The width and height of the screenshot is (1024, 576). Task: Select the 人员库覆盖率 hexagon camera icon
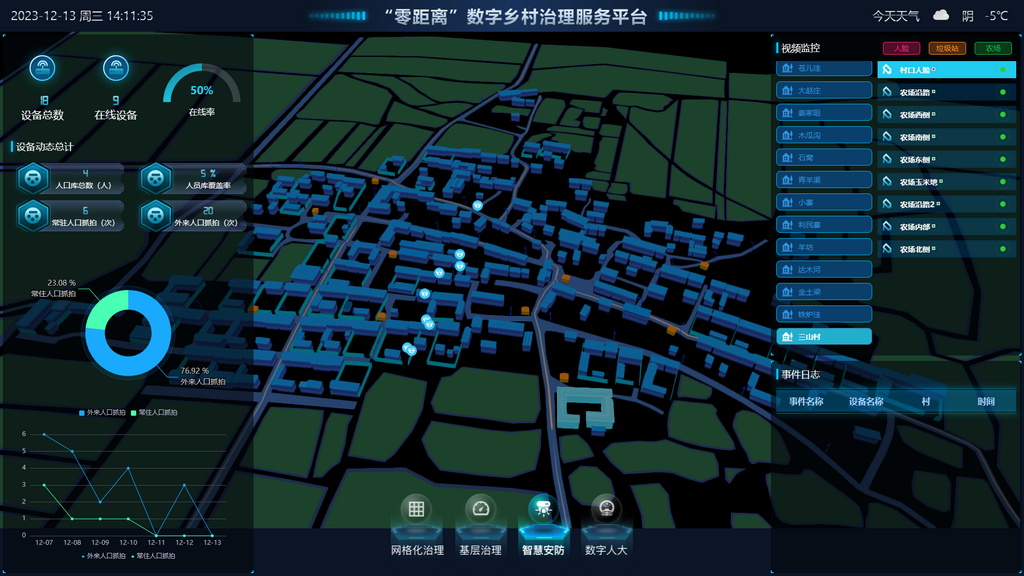155,178
